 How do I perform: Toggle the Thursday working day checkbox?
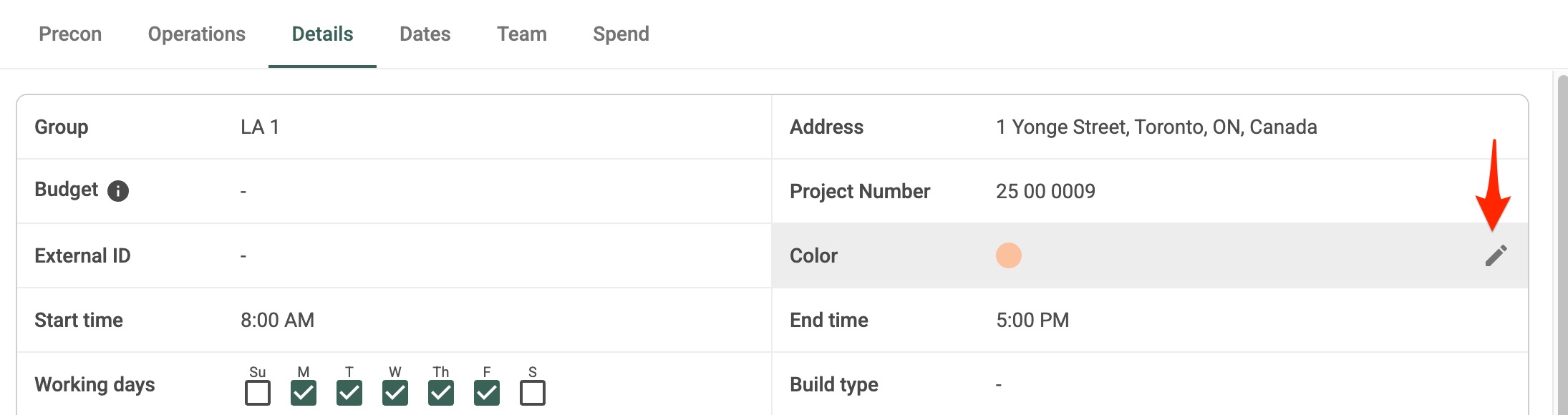(x=441, y=393)
